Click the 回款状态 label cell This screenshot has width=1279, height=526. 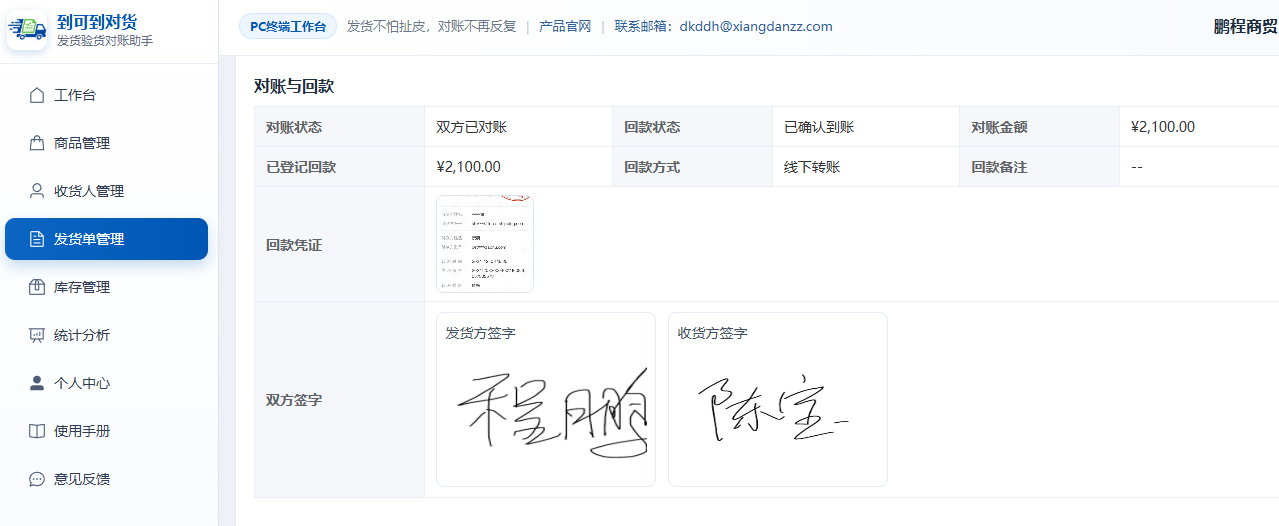click(692, 127)
